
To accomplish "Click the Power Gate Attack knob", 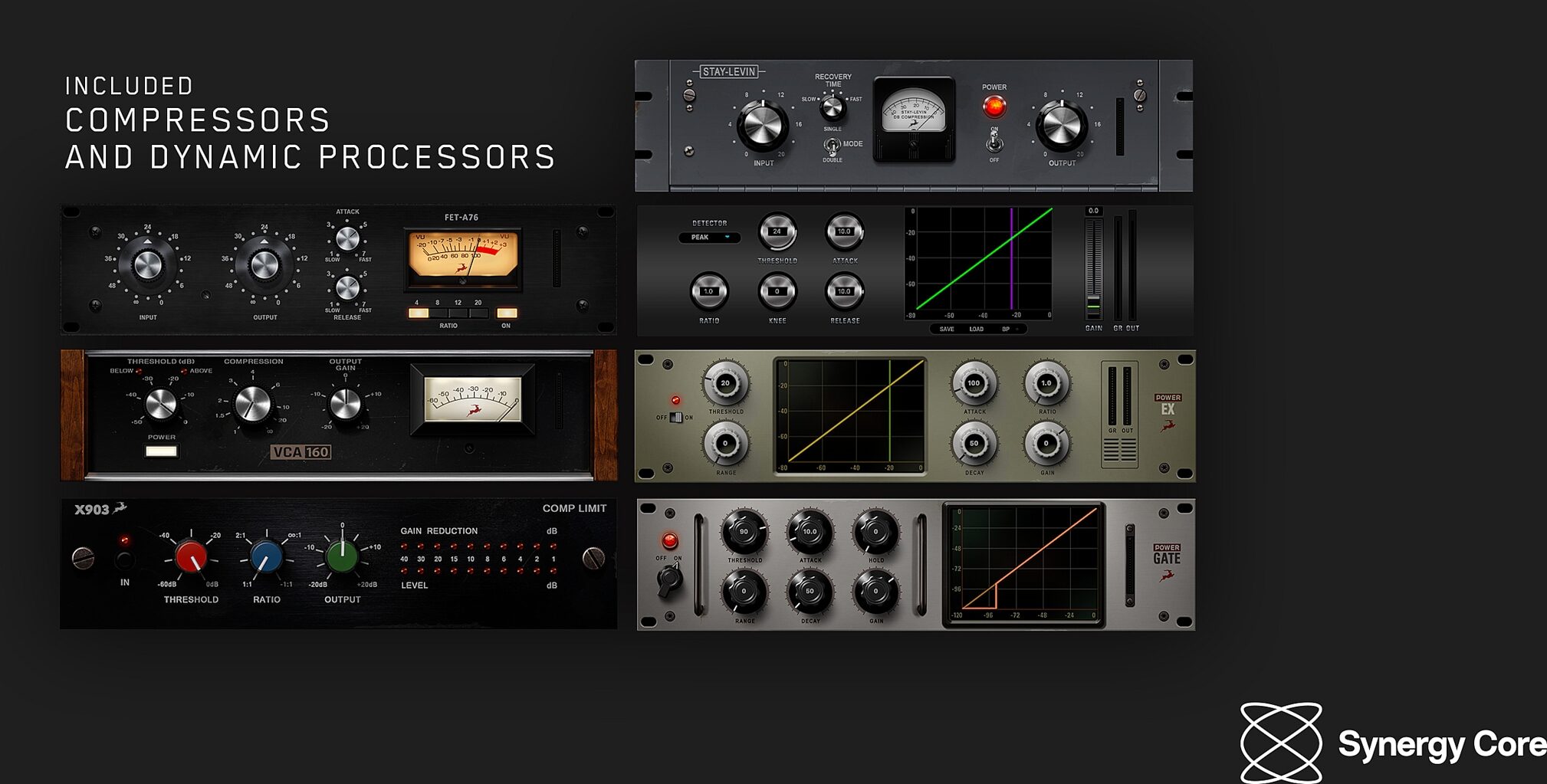I will [x=810, y=532].
